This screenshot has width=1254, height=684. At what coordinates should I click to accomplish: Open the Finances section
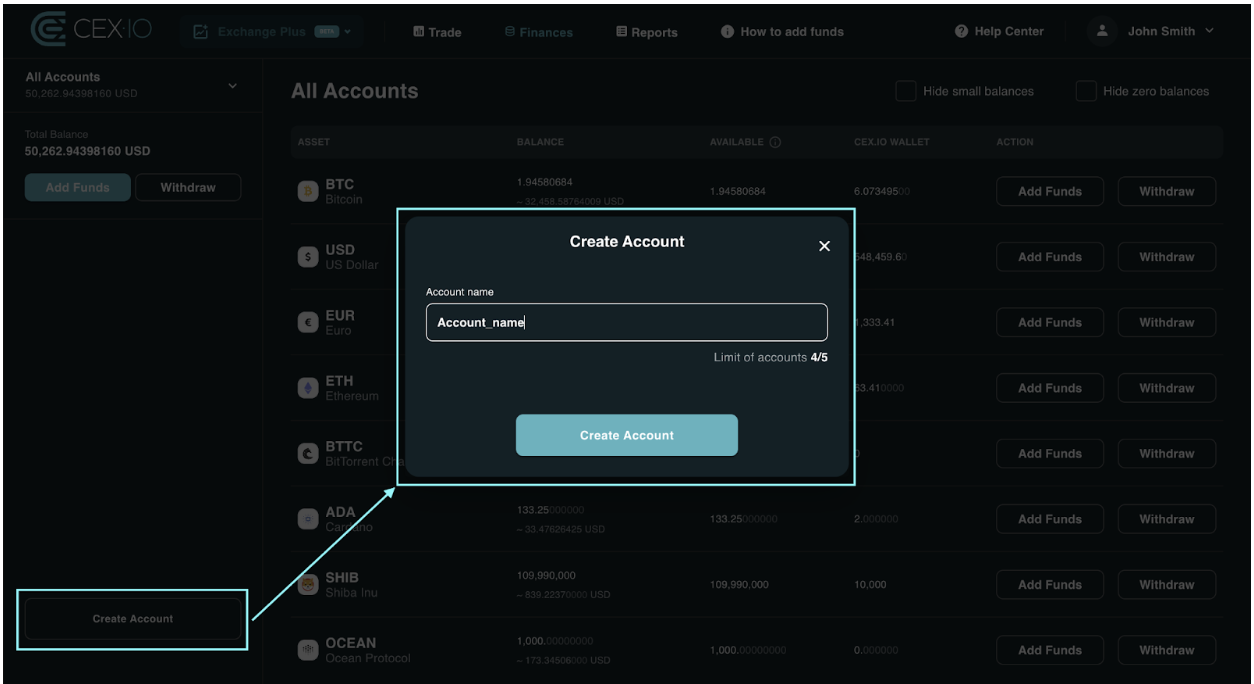click(539, 32)
